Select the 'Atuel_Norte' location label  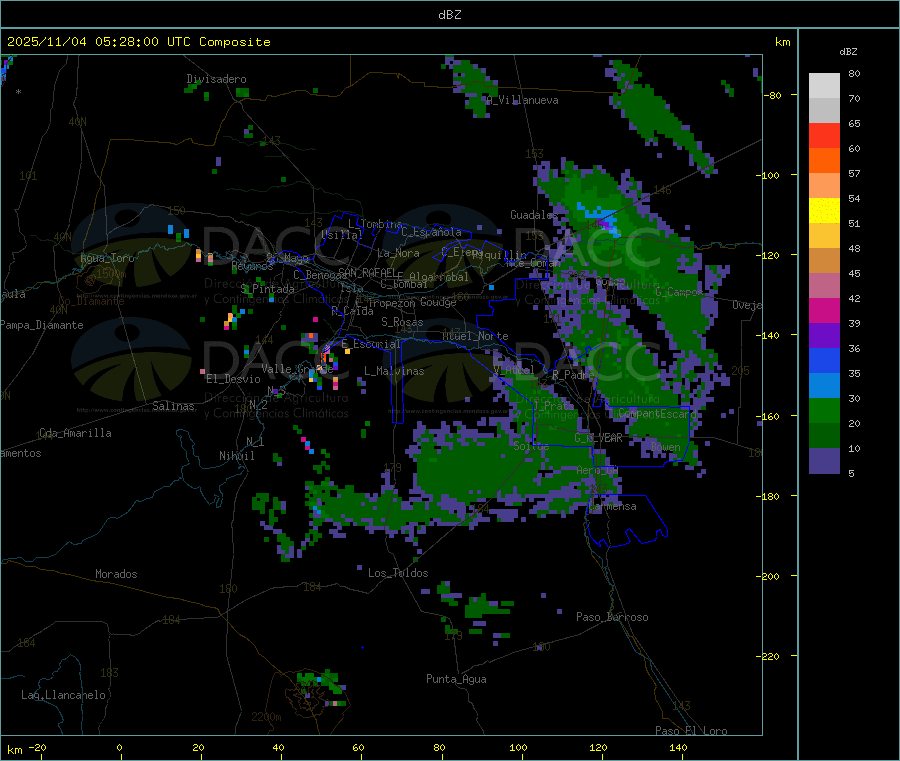point(475,336)
